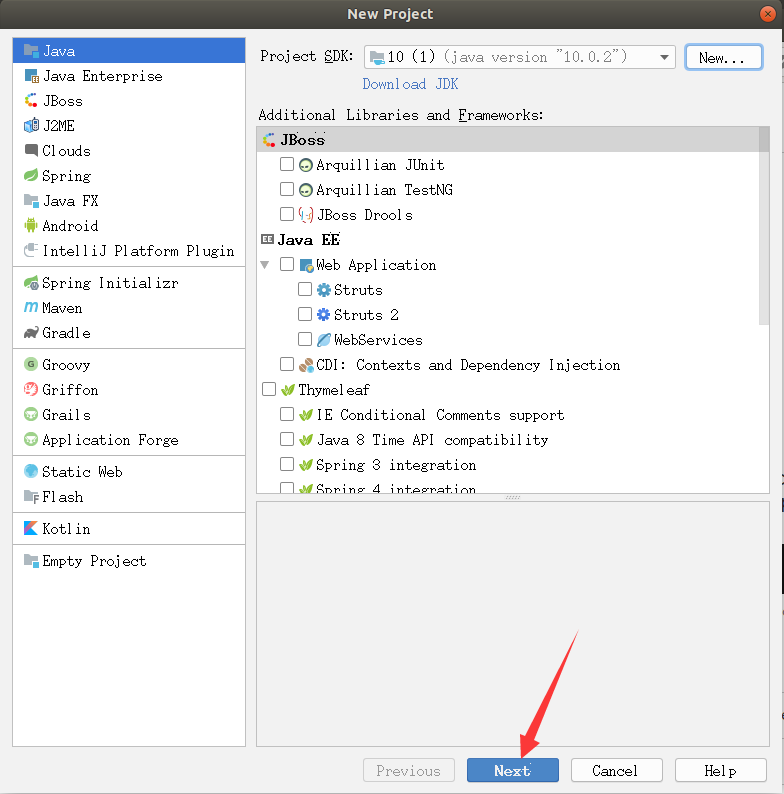Enable the Struts 2 checkbox
The height and width of the screenshot is (794, 784).
pos(305,314)
